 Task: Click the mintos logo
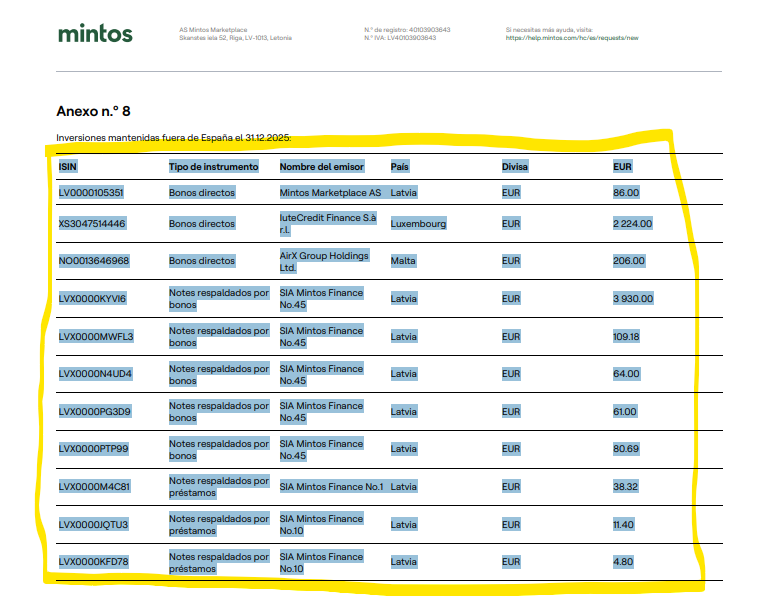pos(95,33)
